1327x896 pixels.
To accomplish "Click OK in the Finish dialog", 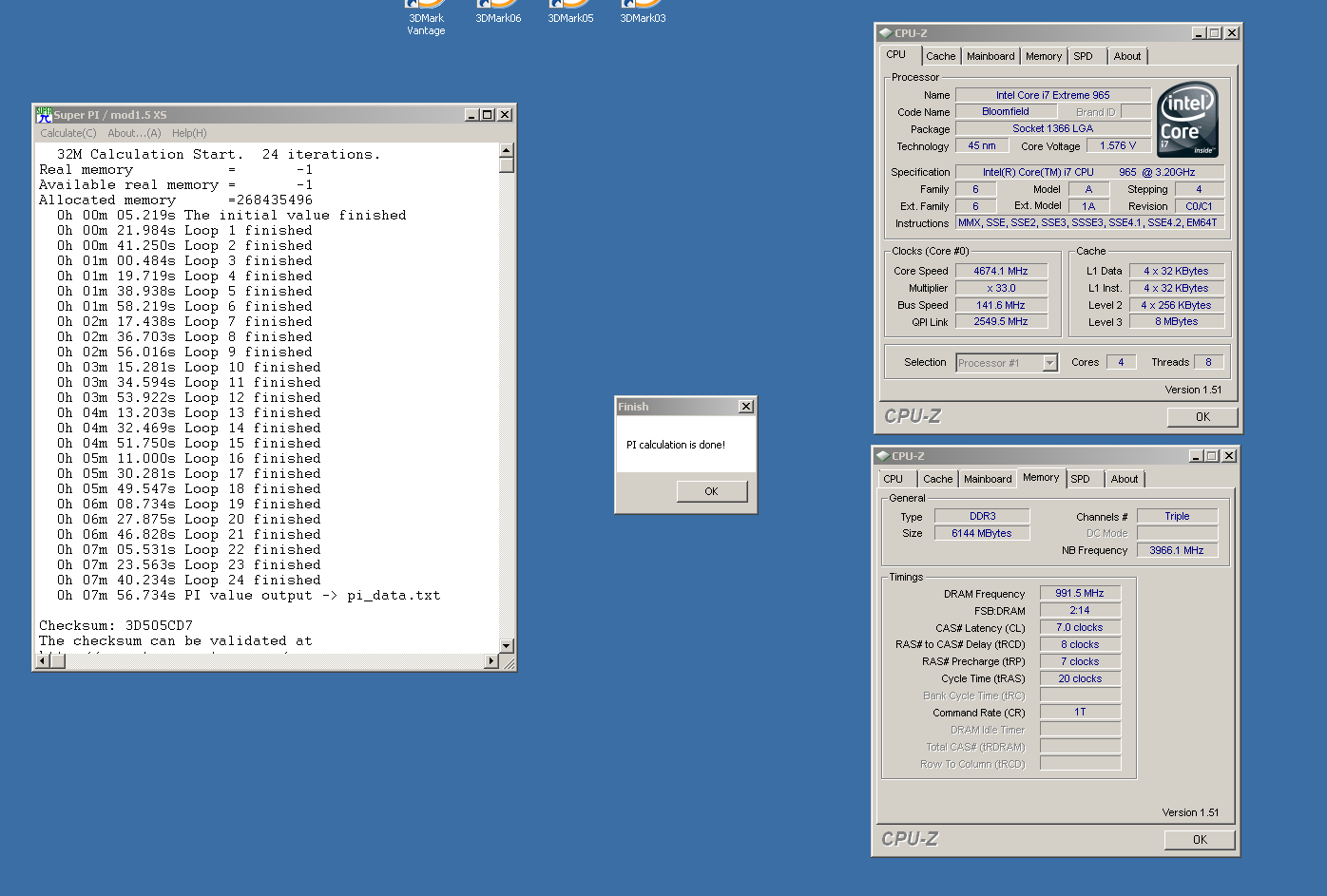I will (712, 491).
